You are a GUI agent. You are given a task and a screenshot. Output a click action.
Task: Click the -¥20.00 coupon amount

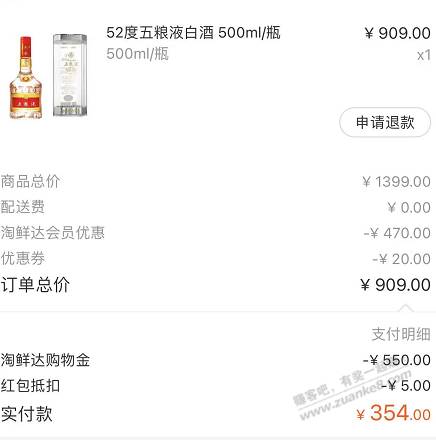click(401, 259)
